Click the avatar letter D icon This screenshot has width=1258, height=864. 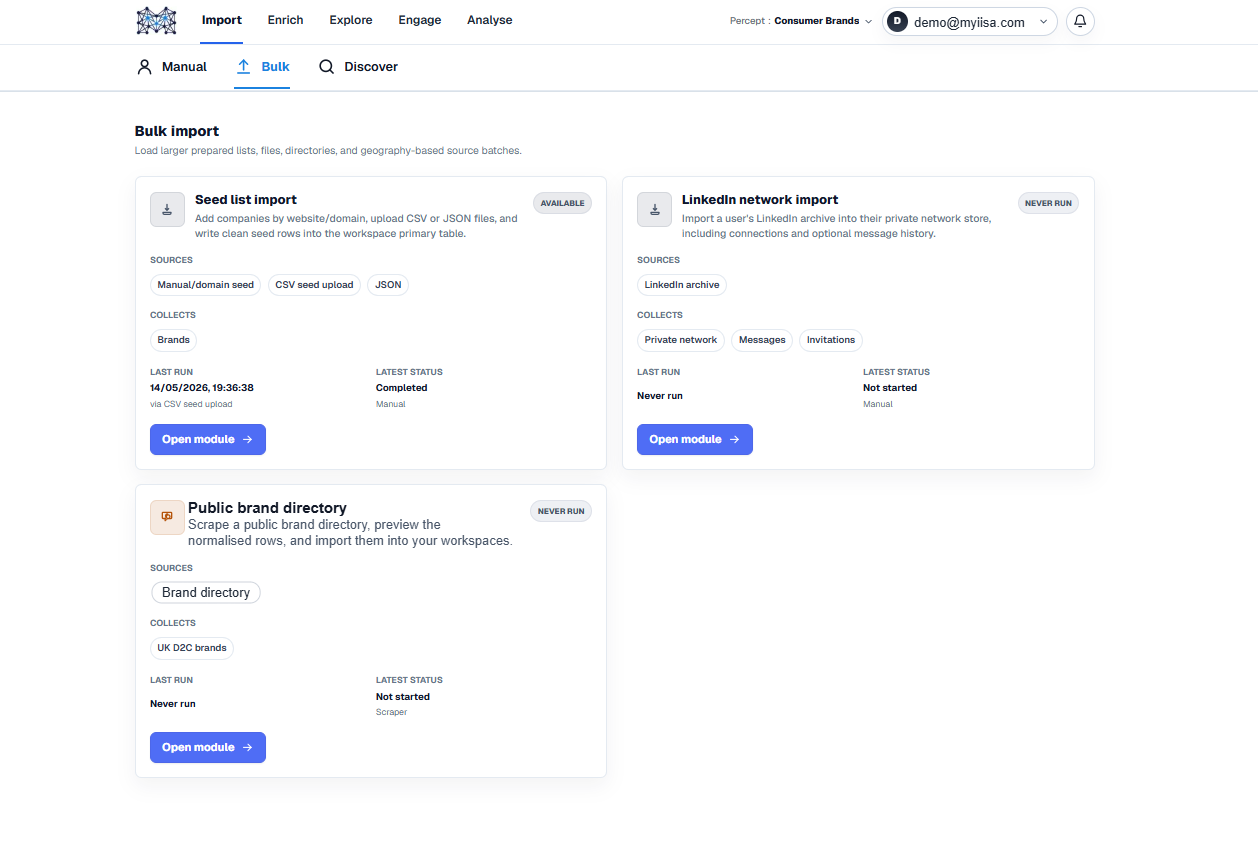897,21
